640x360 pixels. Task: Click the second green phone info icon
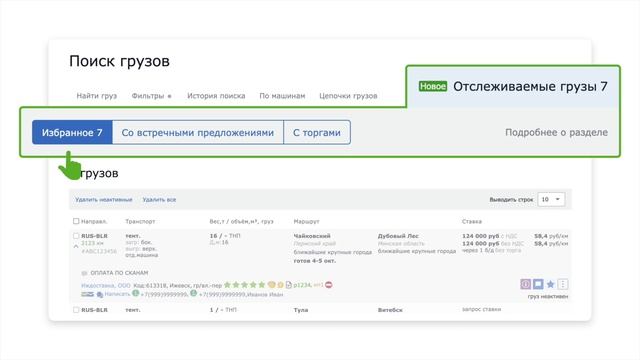pyautogui.click(x=193, y=293)
